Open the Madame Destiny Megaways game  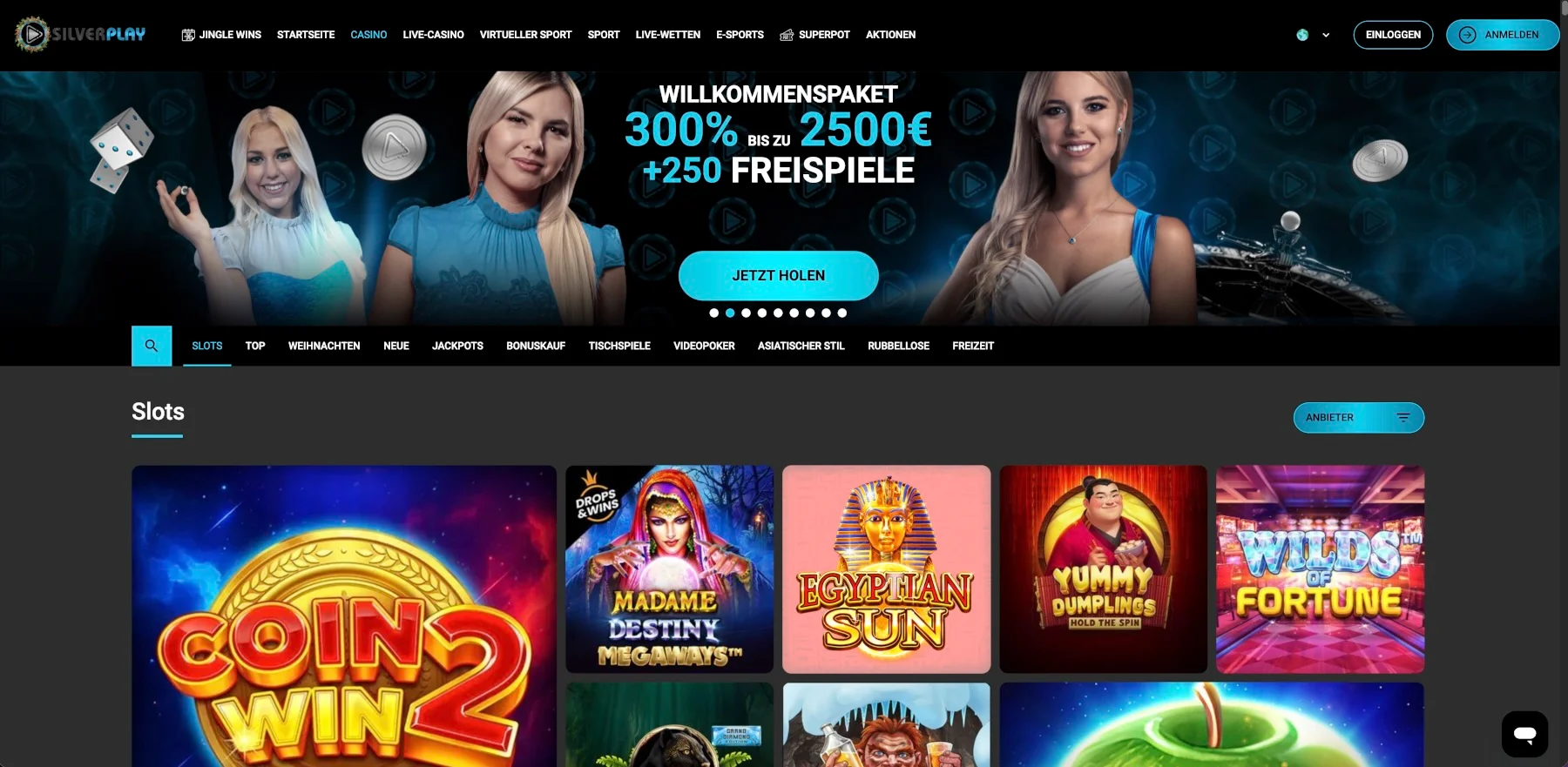(x=669, y=569)
